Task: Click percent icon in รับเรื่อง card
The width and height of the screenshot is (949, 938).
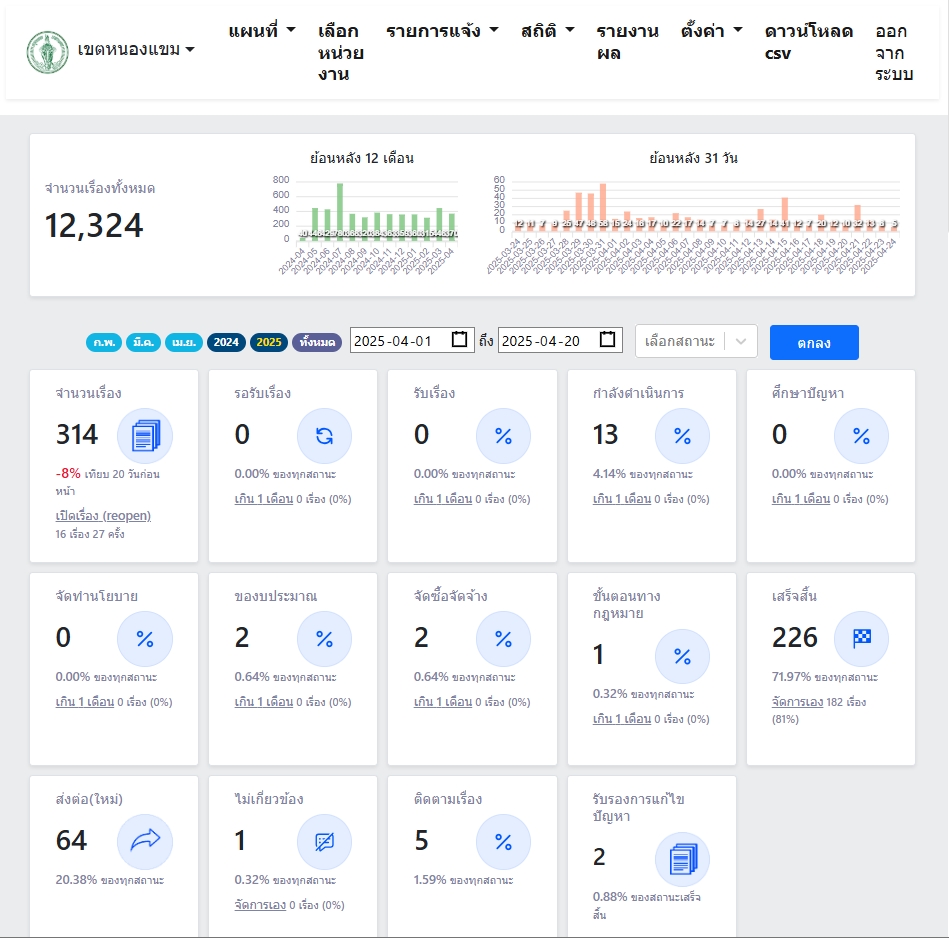Action: pyautogui.click(x=504, y=436)
